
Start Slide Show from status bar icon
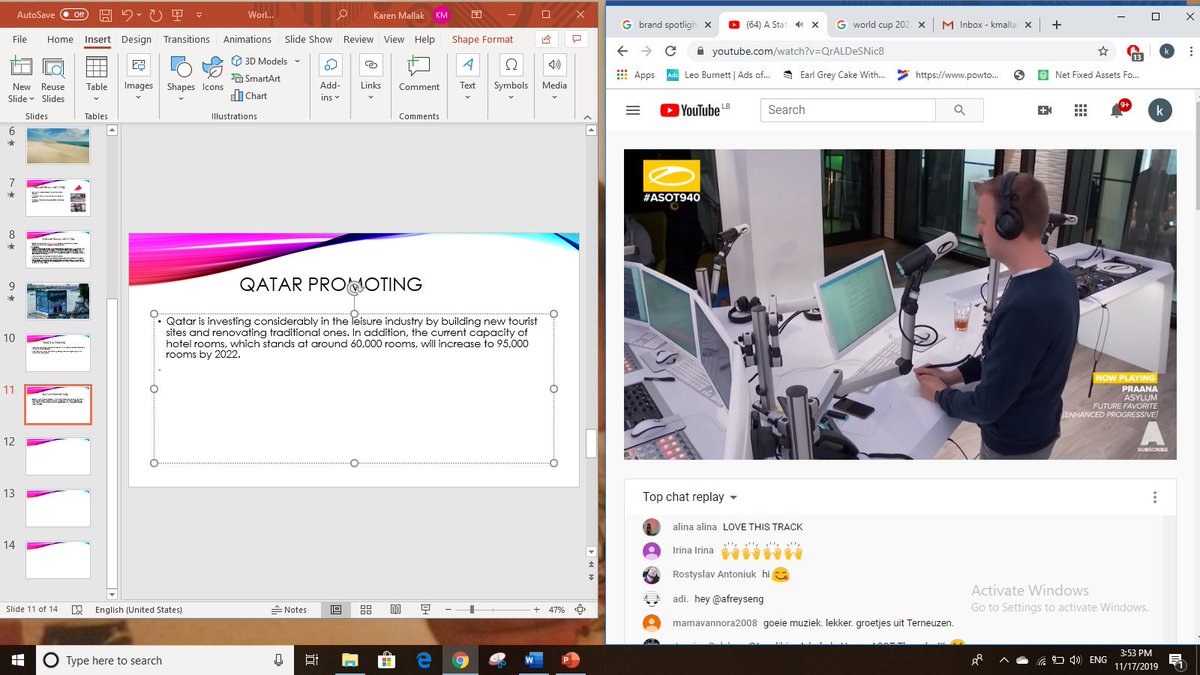[425, 609]
